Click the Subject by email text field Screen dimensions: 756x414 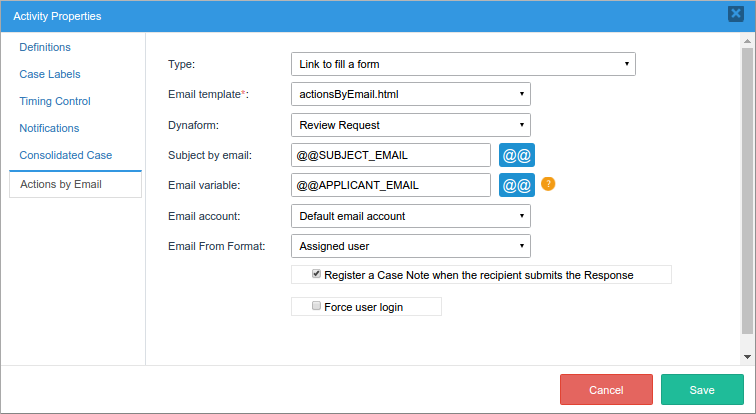click(x=390, y=156)
